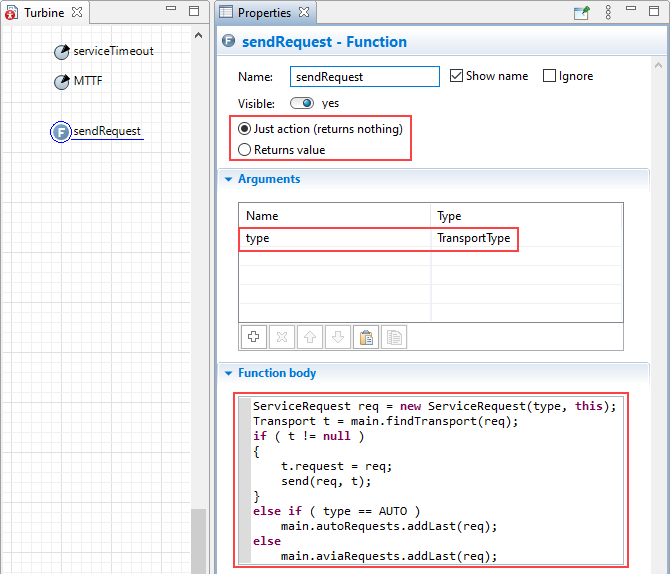Select the MTTF parameter icon

[62, 82]
